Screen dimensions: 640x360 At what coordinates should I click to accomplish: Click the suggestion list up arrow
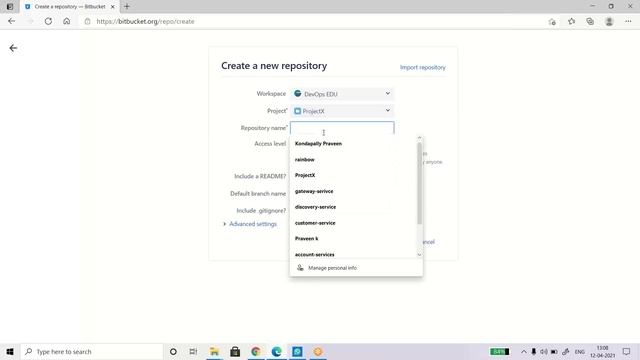coord(420,138)
